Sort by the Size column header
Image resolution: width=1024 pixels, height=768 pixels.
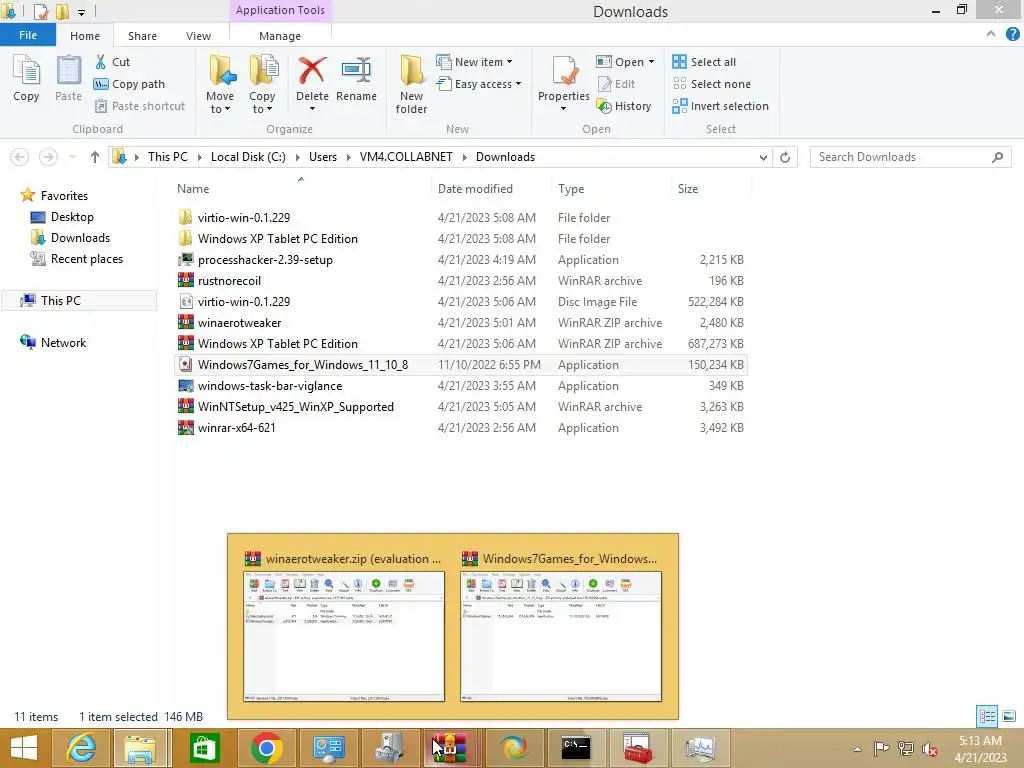[711, 189]
